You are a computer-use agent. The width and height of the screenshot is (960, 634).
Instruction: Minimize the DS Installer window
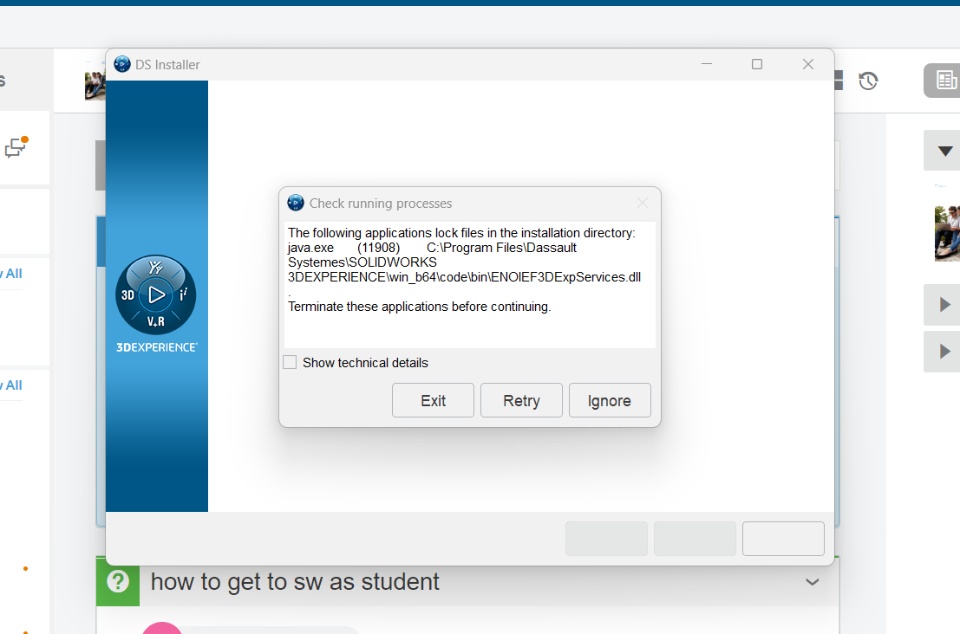707,64
